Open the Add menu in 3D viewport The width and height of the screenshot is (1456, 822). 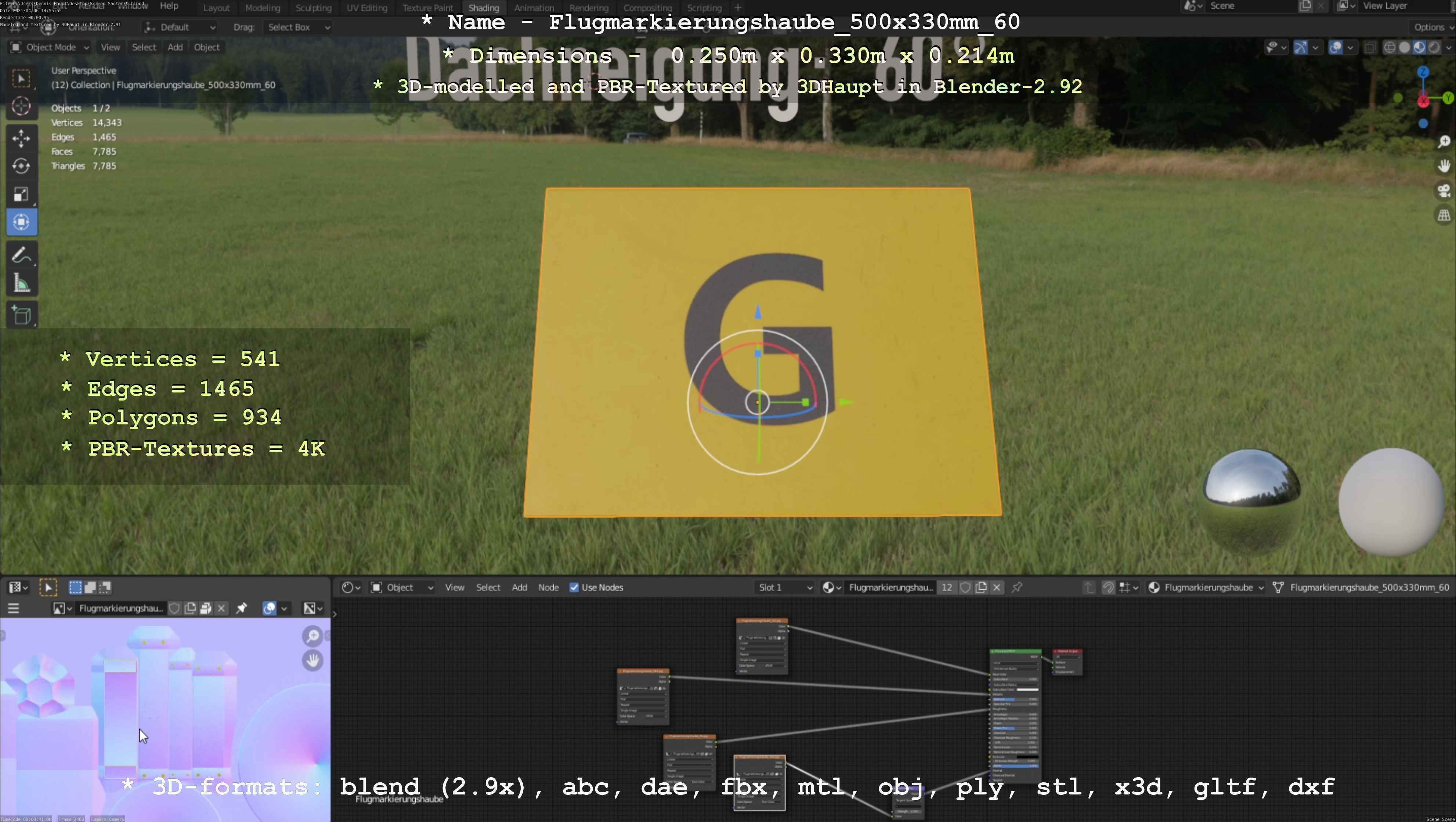[175, 47]
